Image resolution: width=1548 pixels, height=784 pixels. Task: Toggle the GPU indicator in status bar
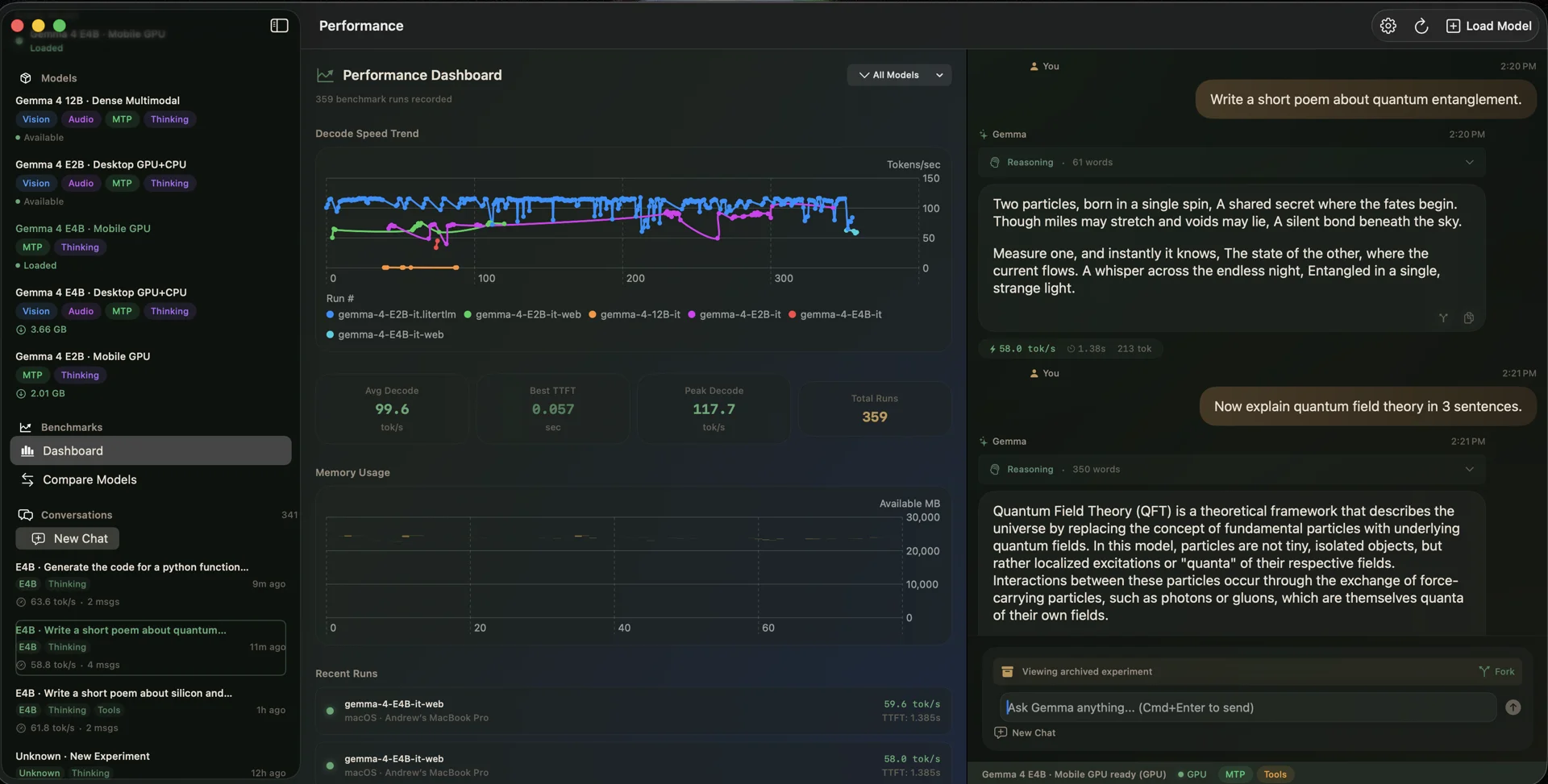click(1192, 774)
